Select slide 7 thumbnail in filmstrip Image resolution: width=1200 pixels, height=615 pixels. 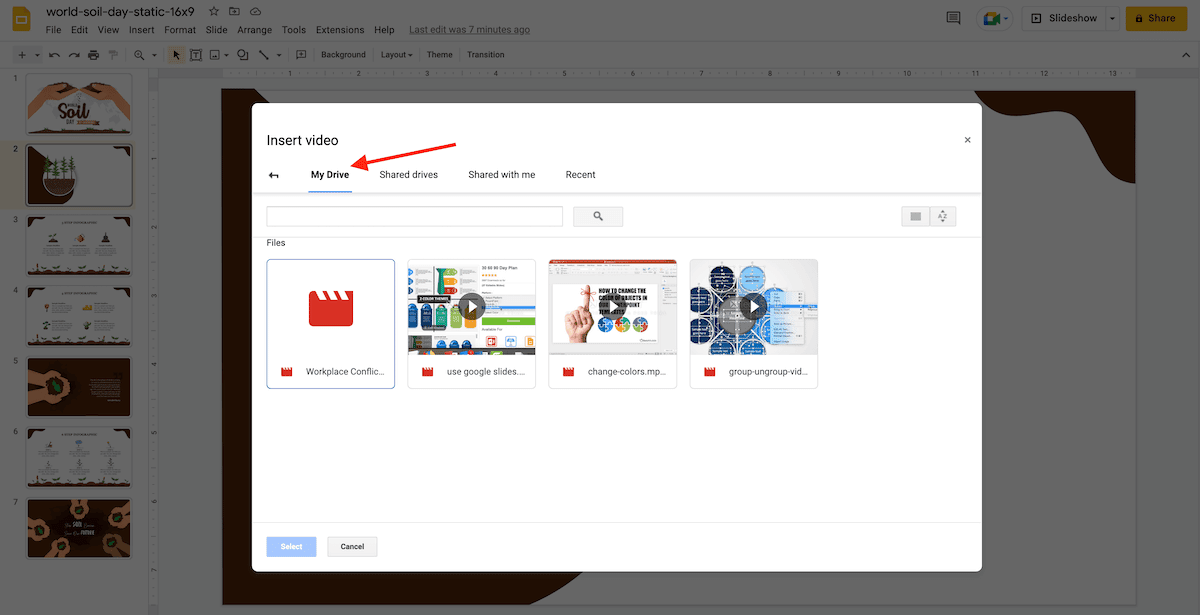click(79, 529)
